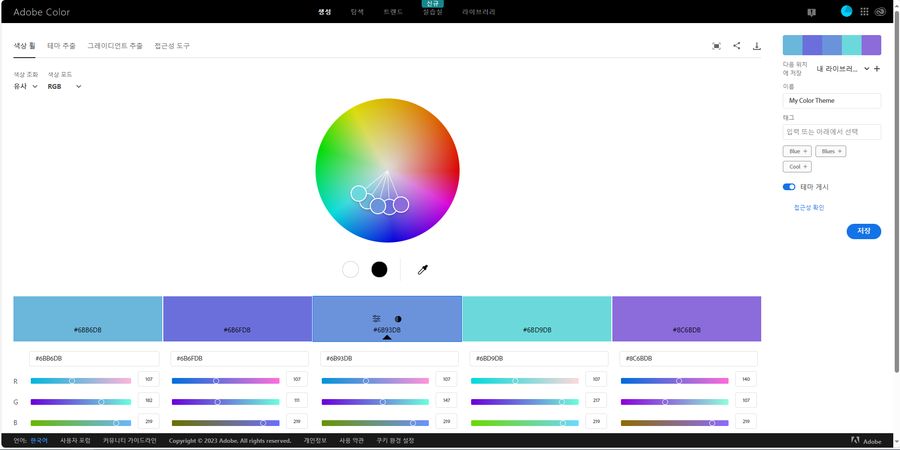
Task: Click the adjust sliders icon on #6B93DB swatch
Action: tap(377, 319)
